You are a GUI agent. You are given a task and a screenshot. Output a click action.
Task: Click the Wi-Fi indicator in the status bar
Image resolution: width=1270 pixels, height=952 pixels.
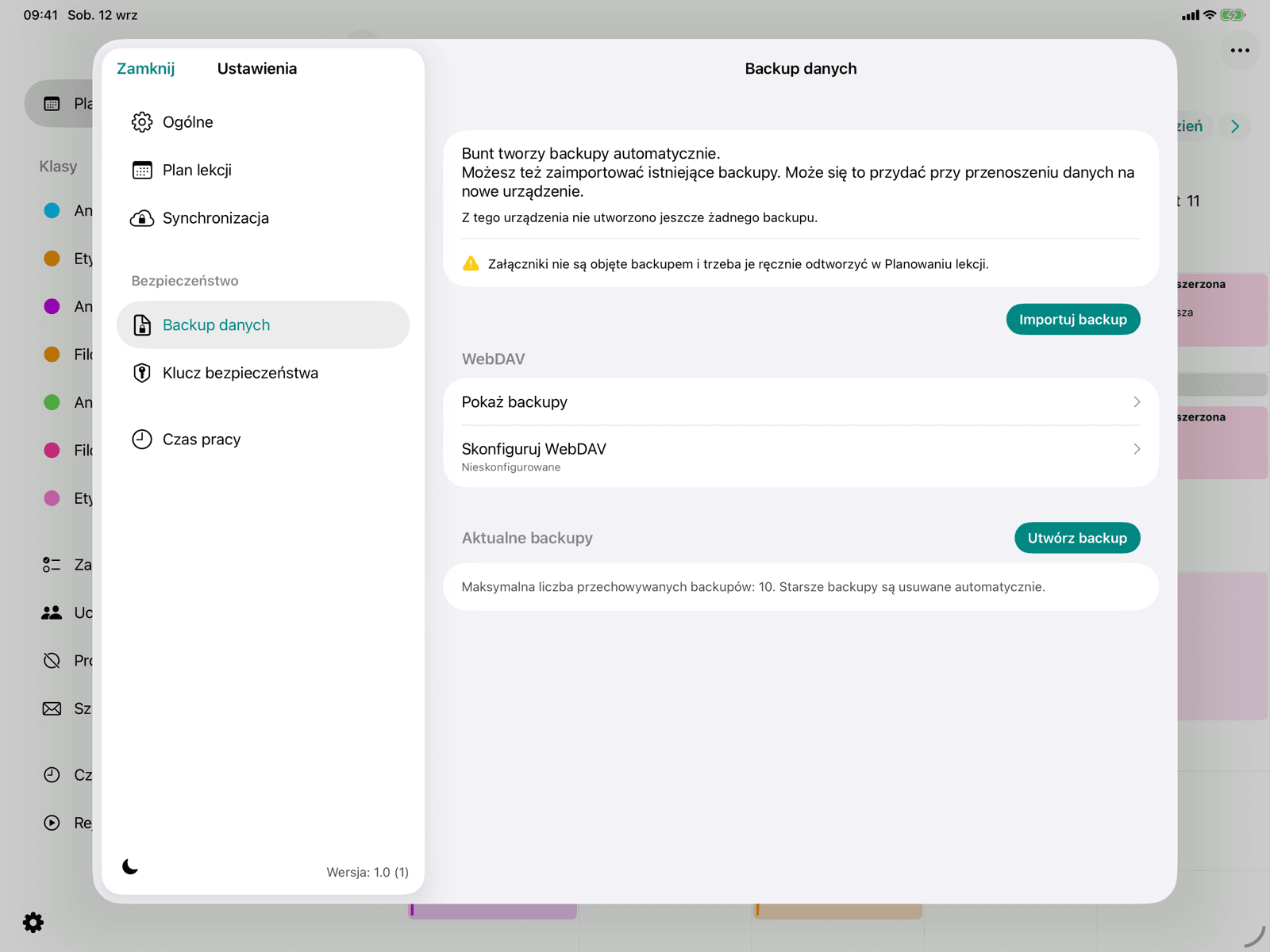tap(1210, 15)
